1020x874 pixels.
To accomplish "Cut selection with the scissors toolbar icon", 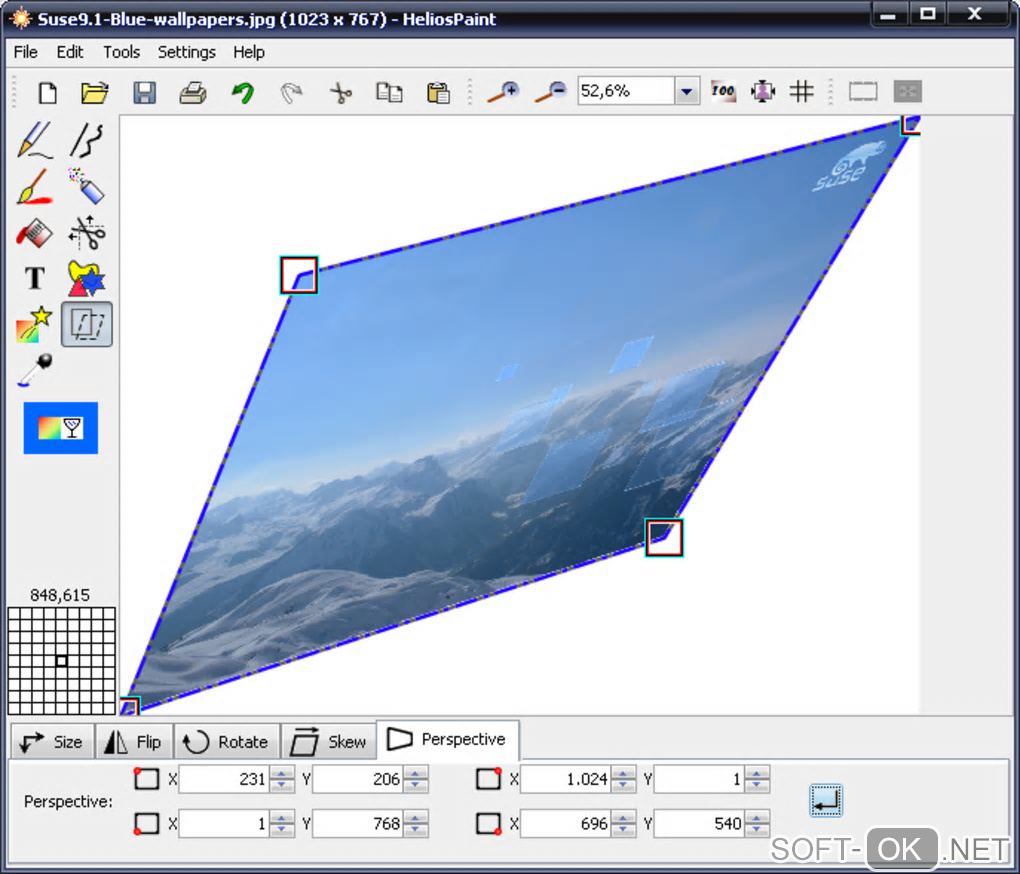I will 340,92.
